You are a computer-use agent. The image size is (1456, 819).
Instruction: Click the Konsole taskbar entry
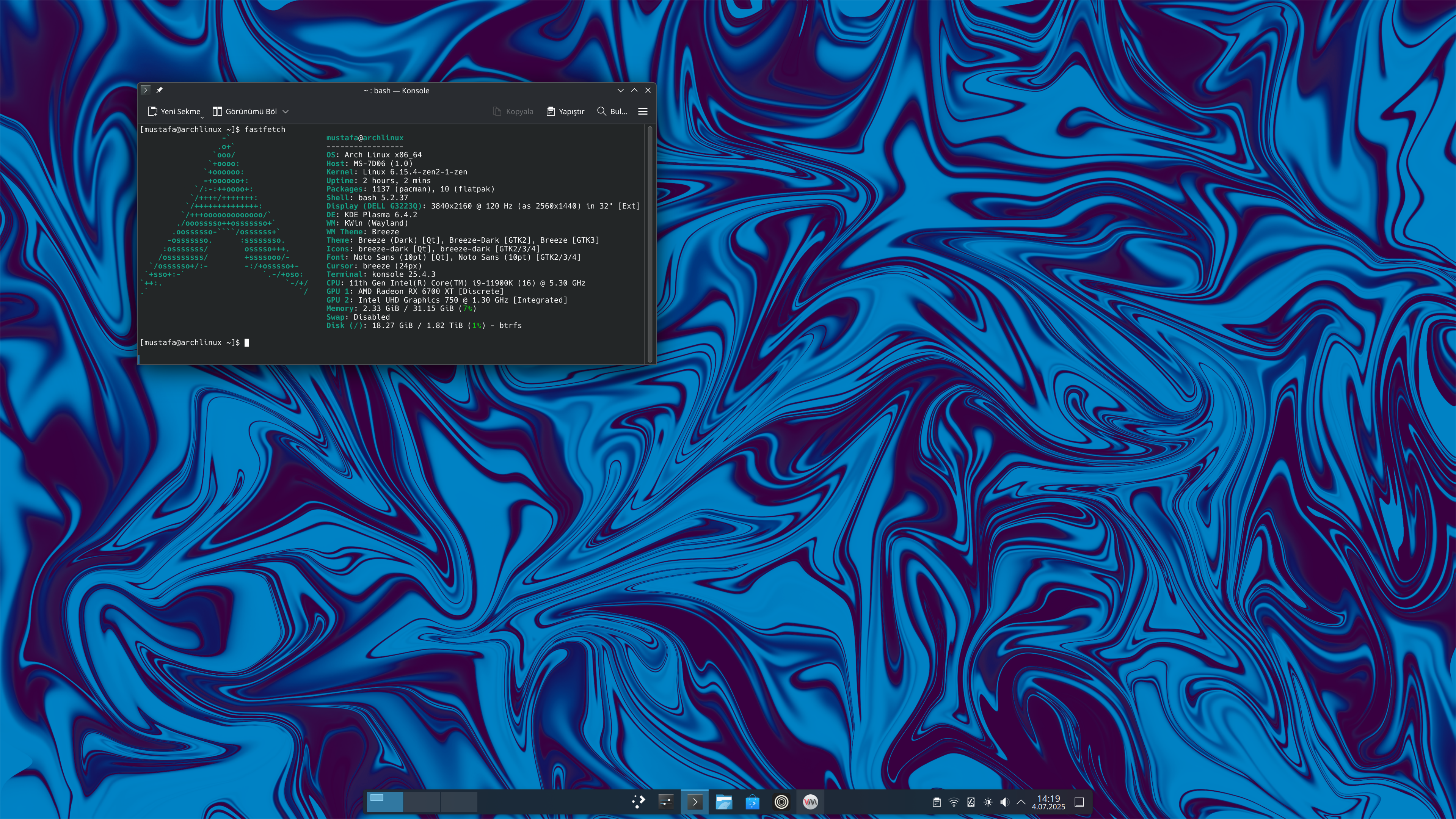695,802
